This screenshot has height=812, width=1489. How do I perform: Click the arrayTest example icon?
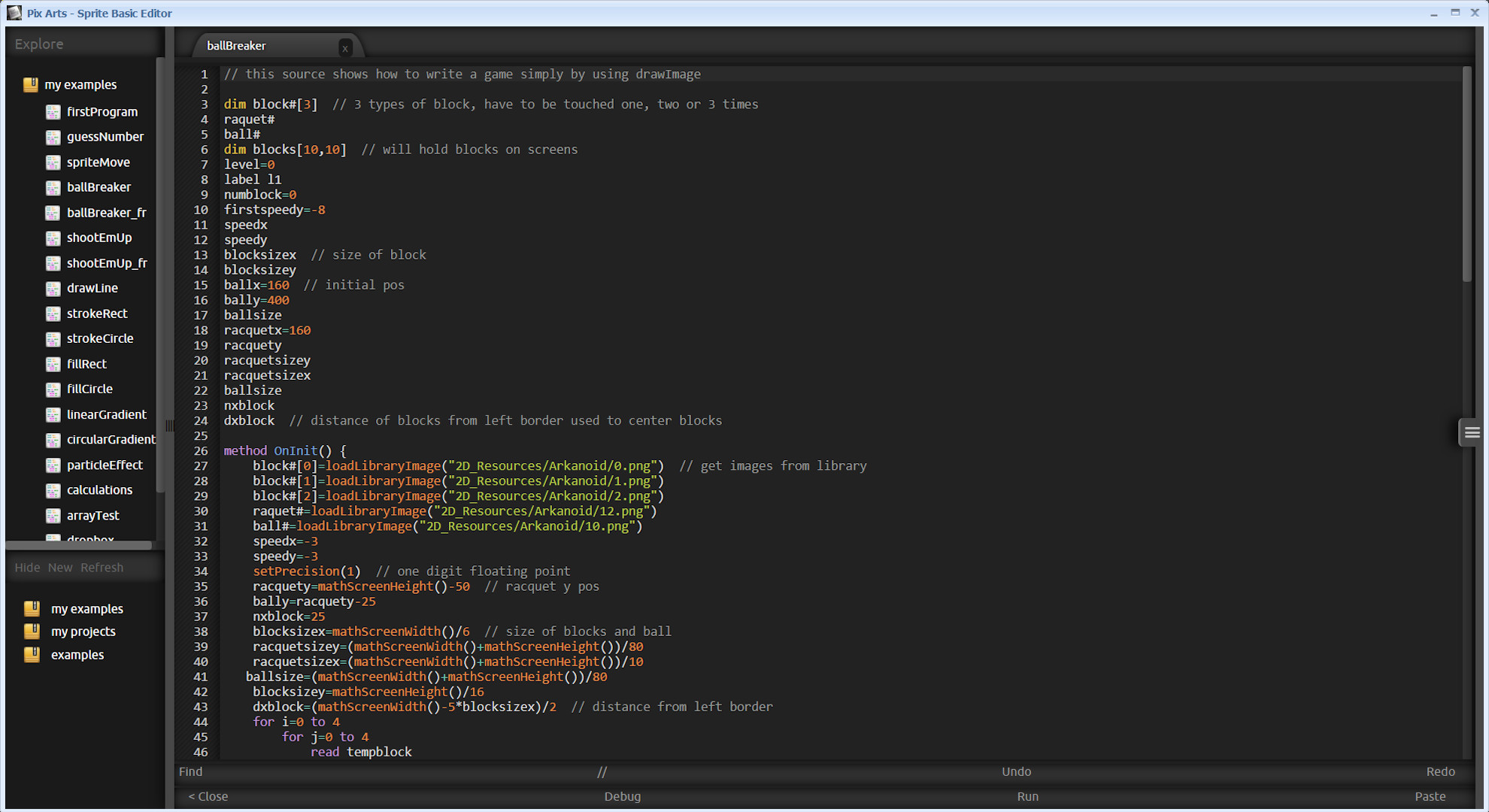pos(53,515)
